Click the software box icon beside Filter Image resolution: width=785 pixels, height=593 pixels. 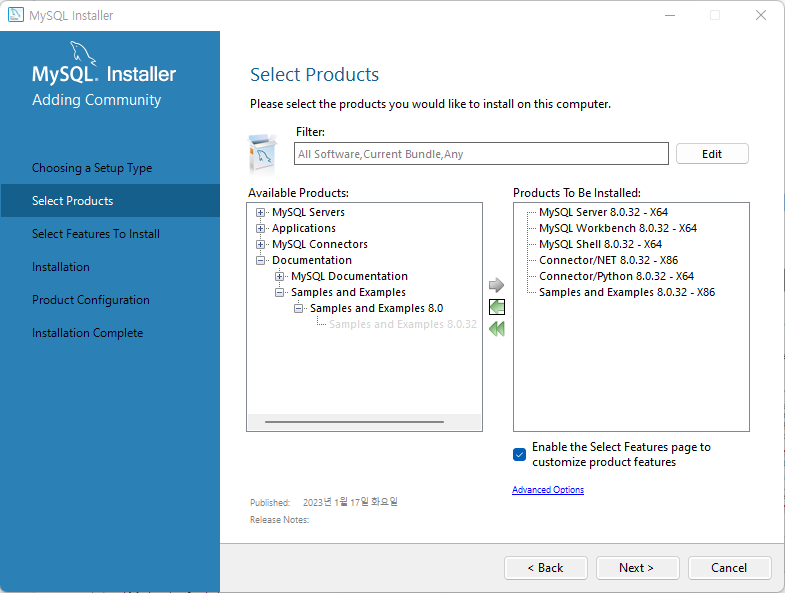coord(263,153)
